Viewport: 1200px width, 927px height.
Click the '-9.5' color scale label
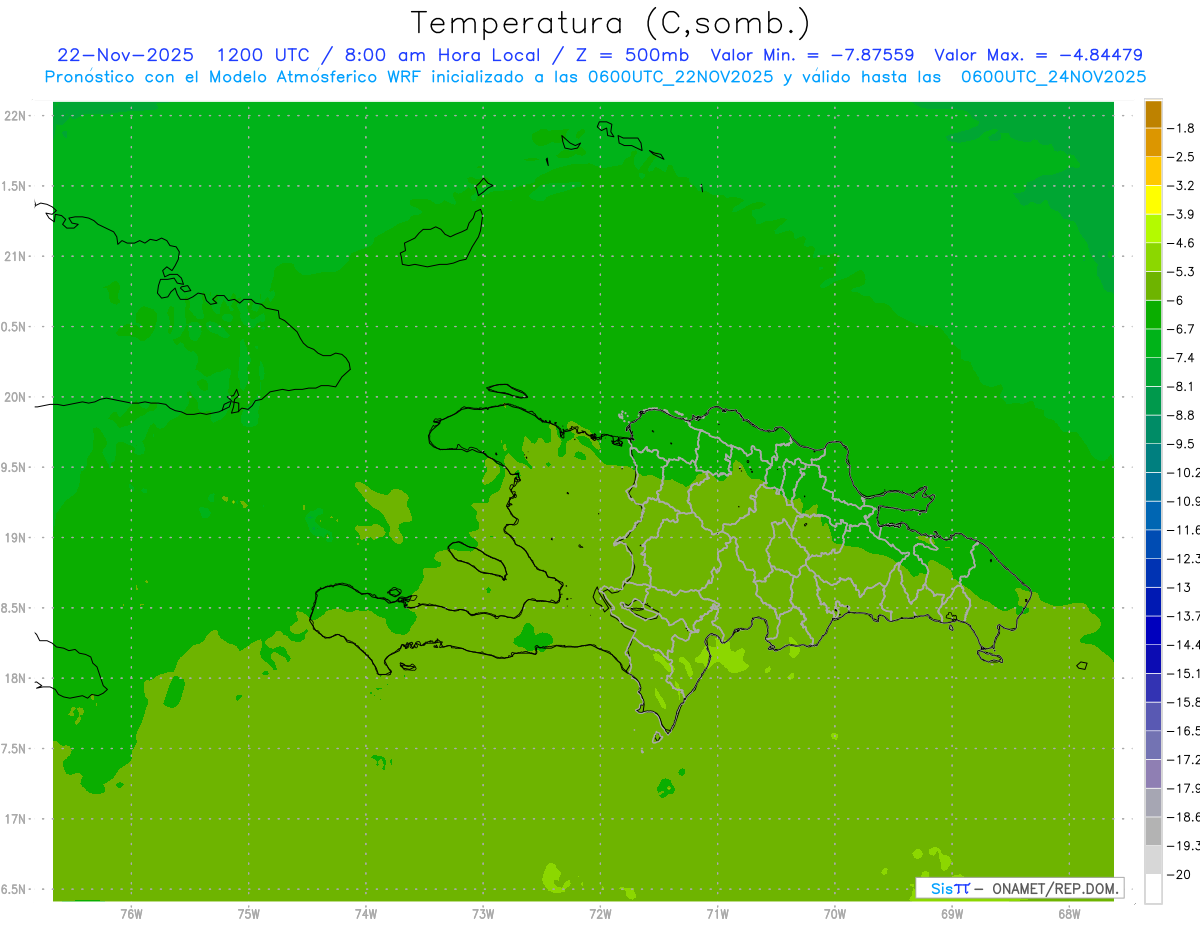click(x=1182, y=444)
